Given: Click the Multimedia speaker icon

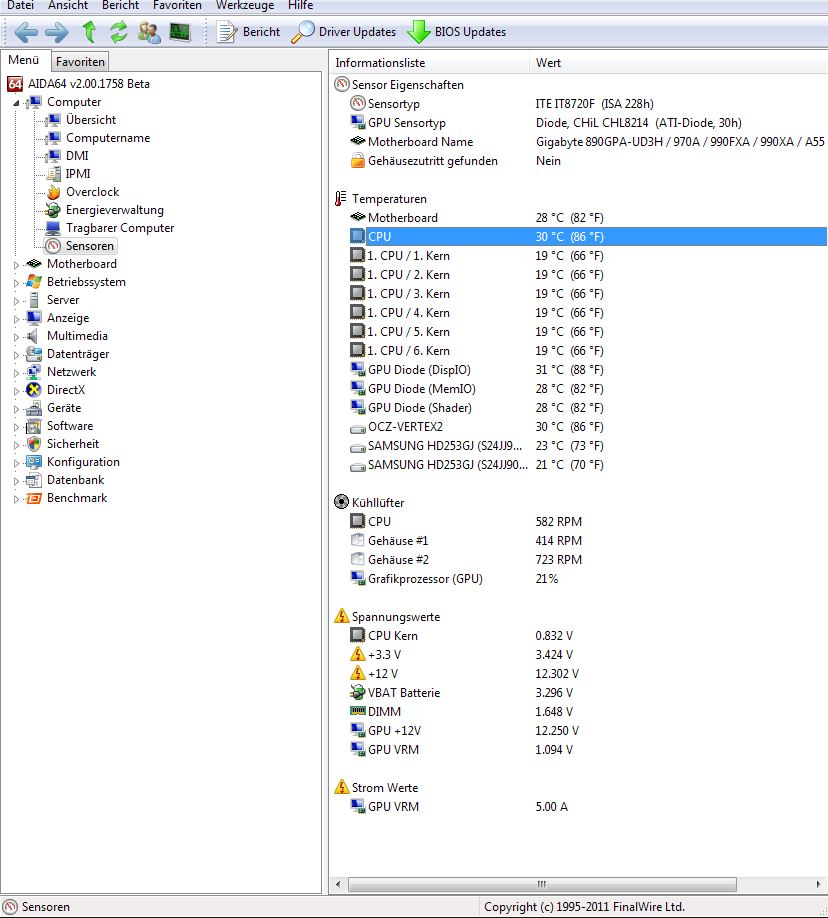Looking at the screenshot, I should 34,336.
